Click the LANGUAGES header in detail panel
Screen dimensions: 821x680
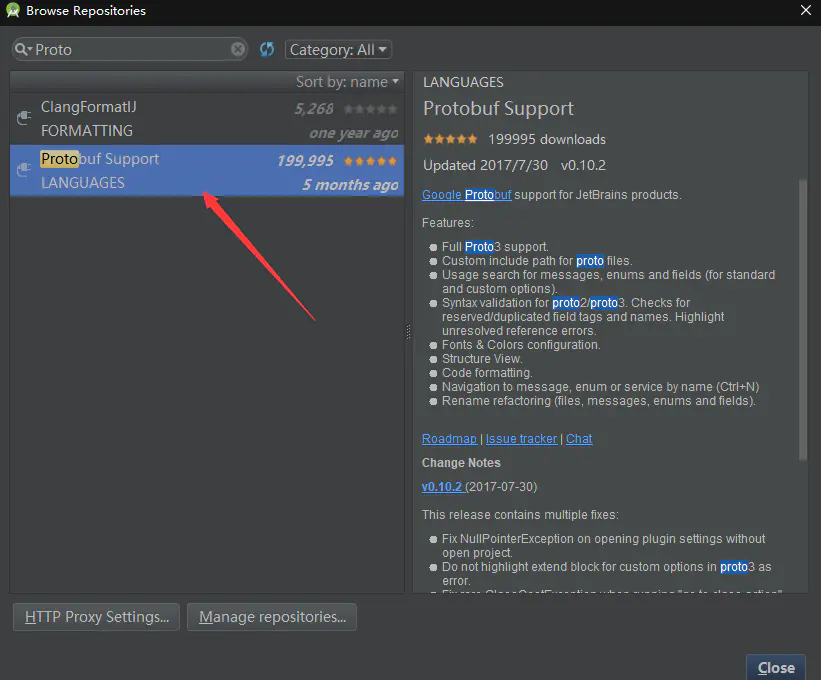click(463, 82)
